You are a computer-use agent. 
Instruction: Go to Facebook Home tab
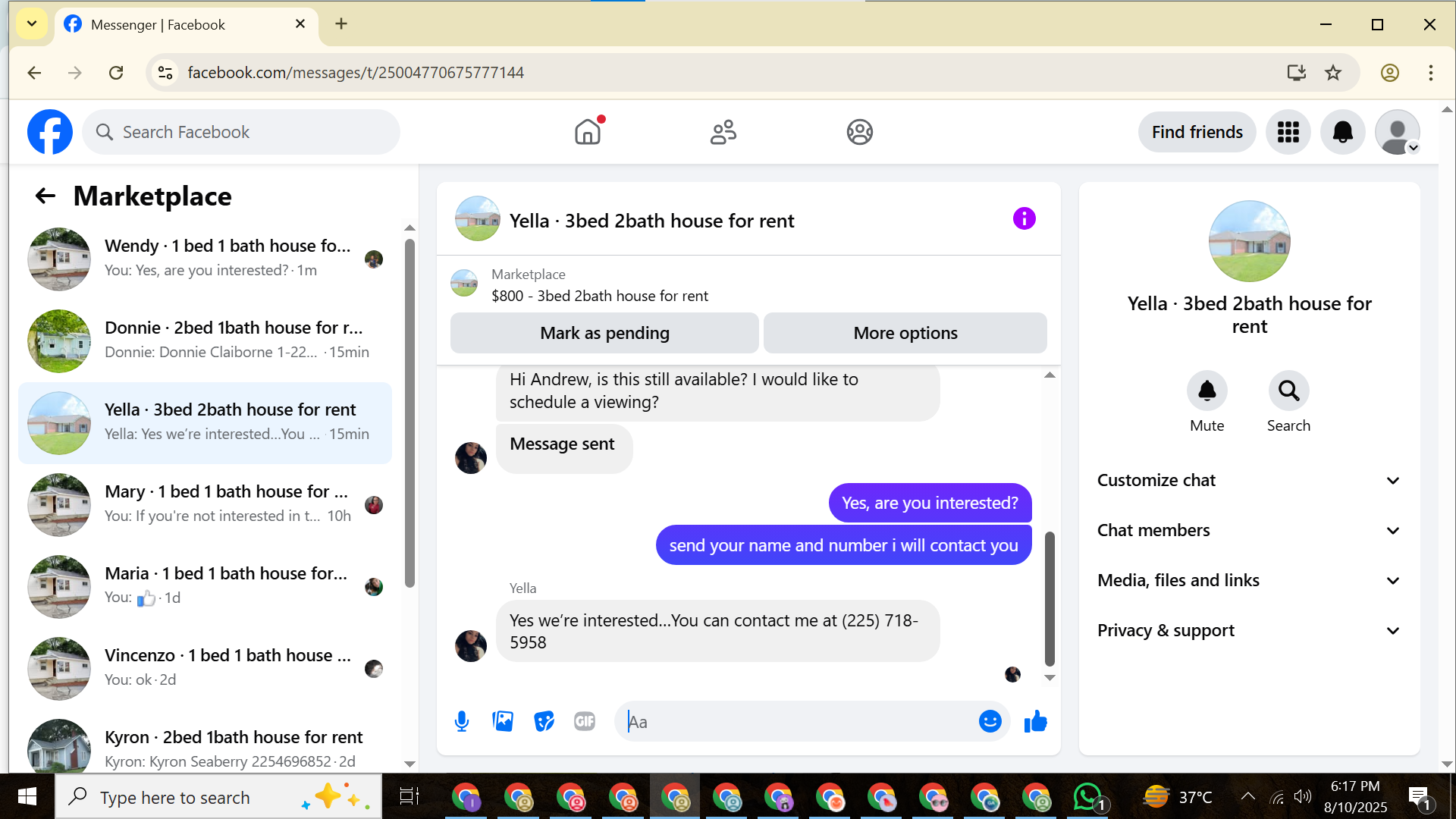[588, 132]
